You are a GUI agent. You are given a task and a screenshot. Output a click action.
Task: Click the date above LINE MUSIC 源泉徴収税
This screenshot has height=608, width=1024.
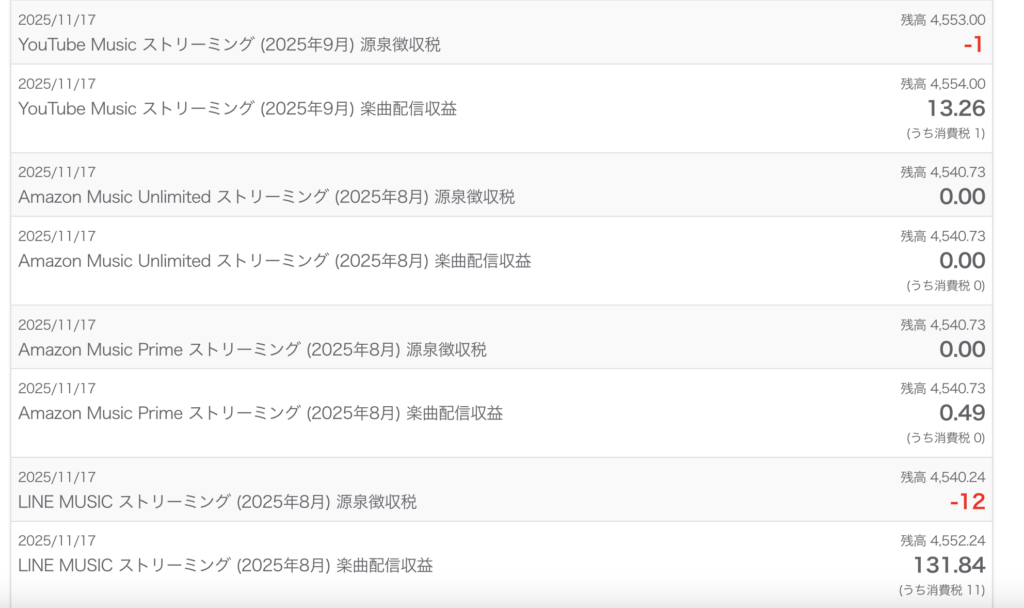pyautogui.click(x=57, y=477)
